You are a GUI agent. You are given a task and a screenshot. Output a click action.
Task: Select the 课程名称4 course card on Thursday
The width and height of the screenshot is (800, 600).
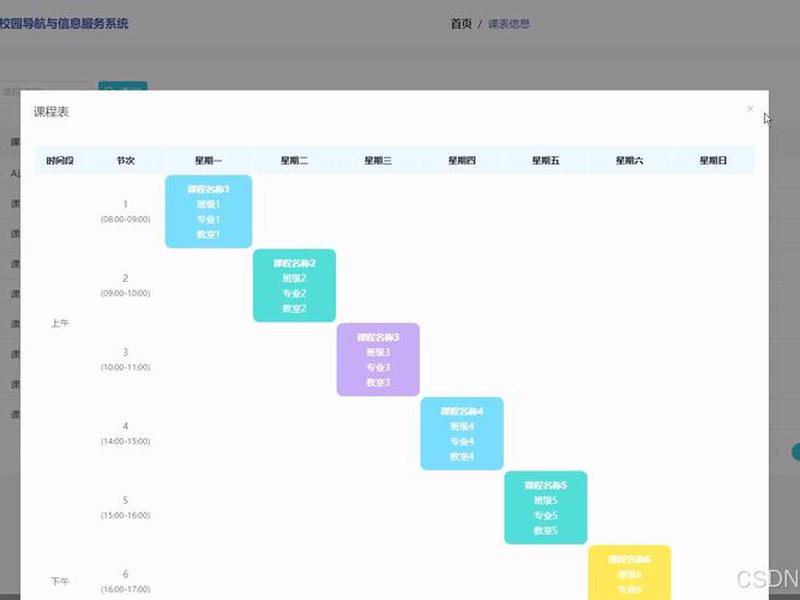tap(462, 433)
